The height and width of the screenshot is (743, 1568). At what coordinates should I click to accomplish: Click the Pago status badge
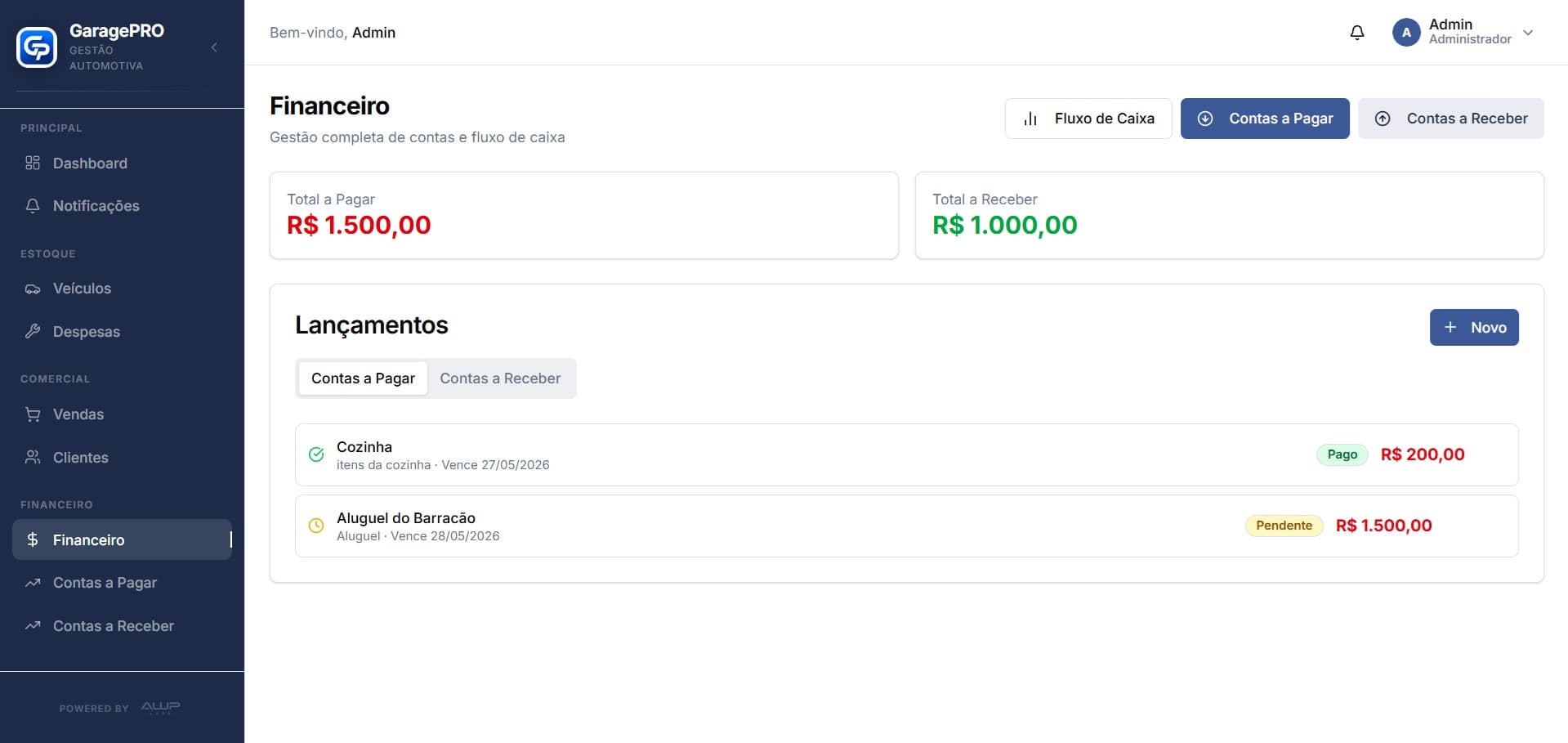[x=1342, y=454]
